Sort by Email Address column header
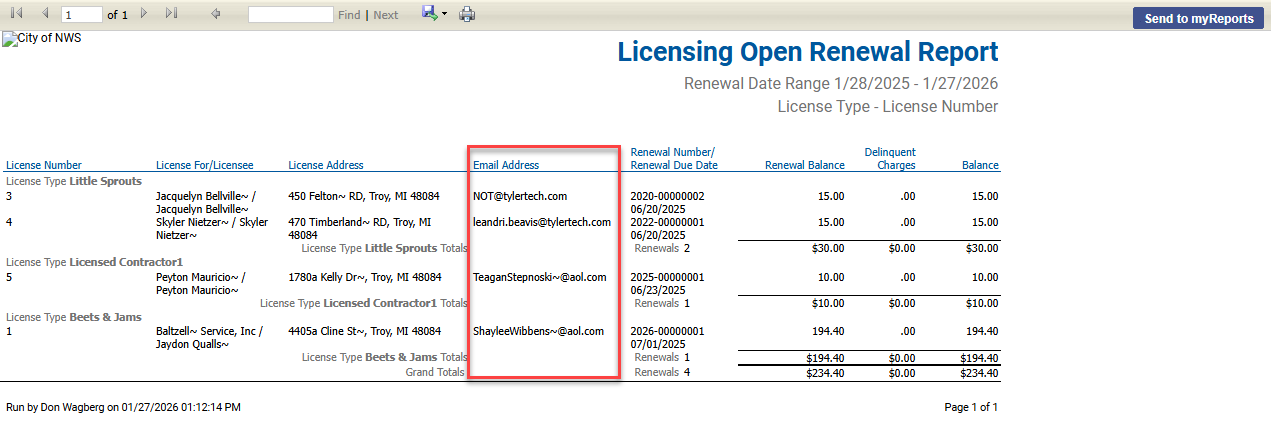Image resolution: width=1271 pixels, height=428 pixels. click(x=506, y=165)
